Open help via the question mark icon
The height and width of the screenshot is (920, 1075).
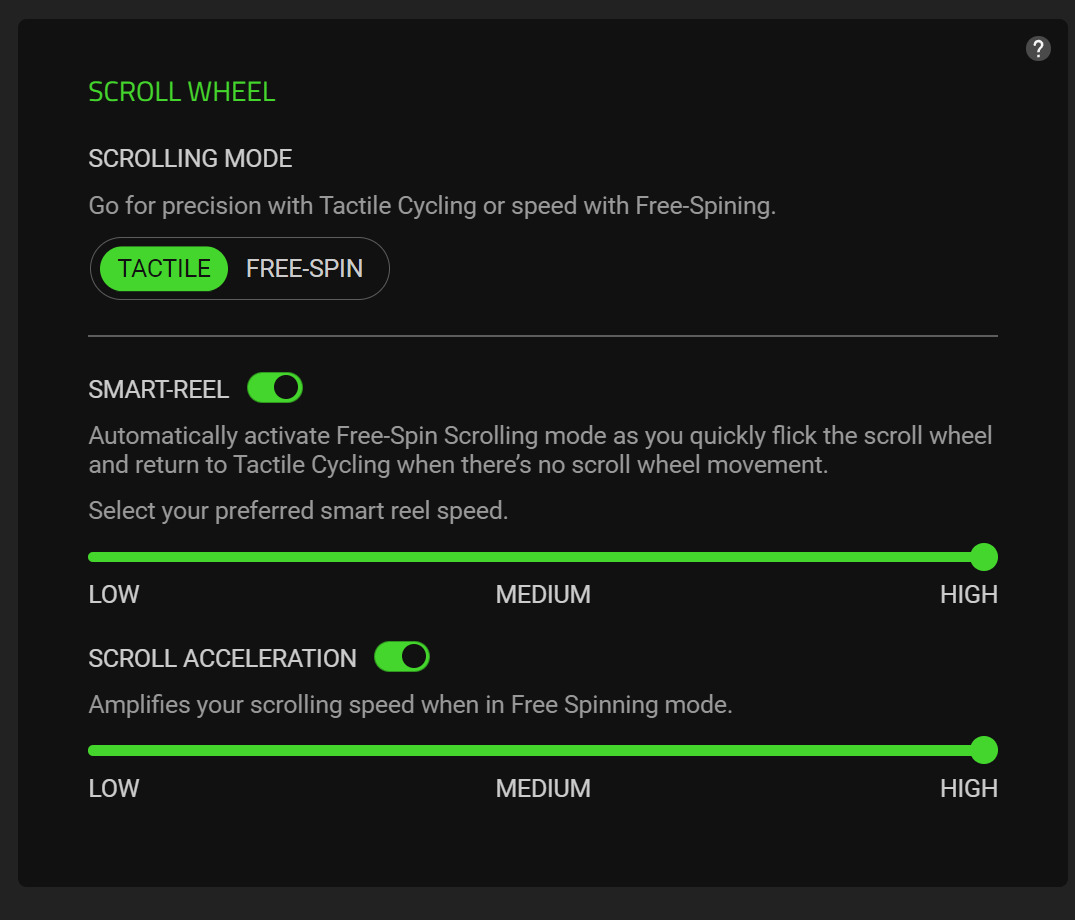pos(1038,48)
